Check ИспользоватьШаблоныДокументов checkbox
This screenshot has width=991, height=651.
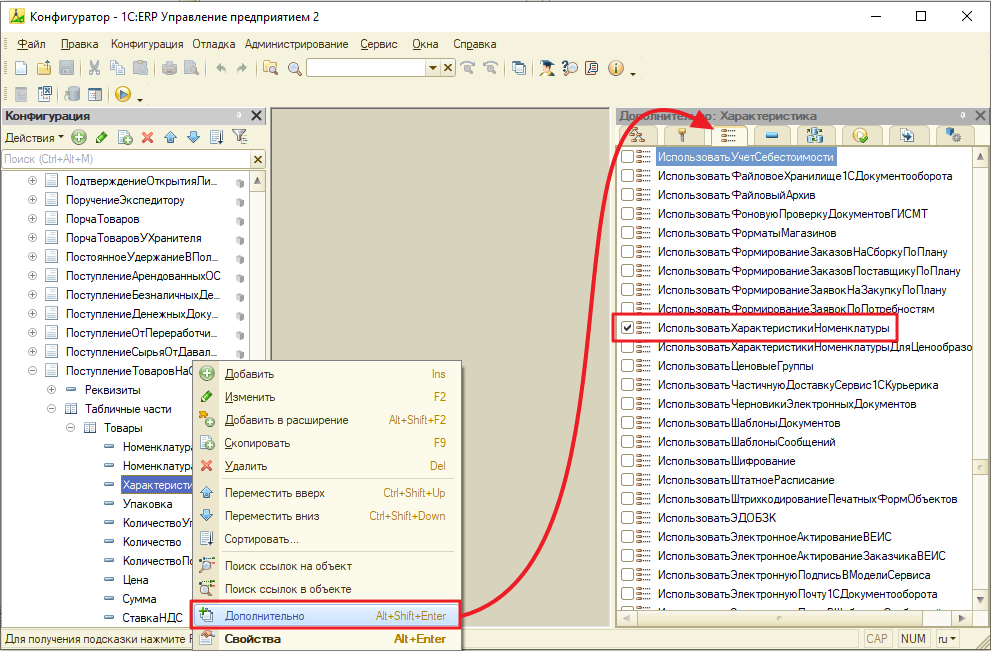coord(627,423)
